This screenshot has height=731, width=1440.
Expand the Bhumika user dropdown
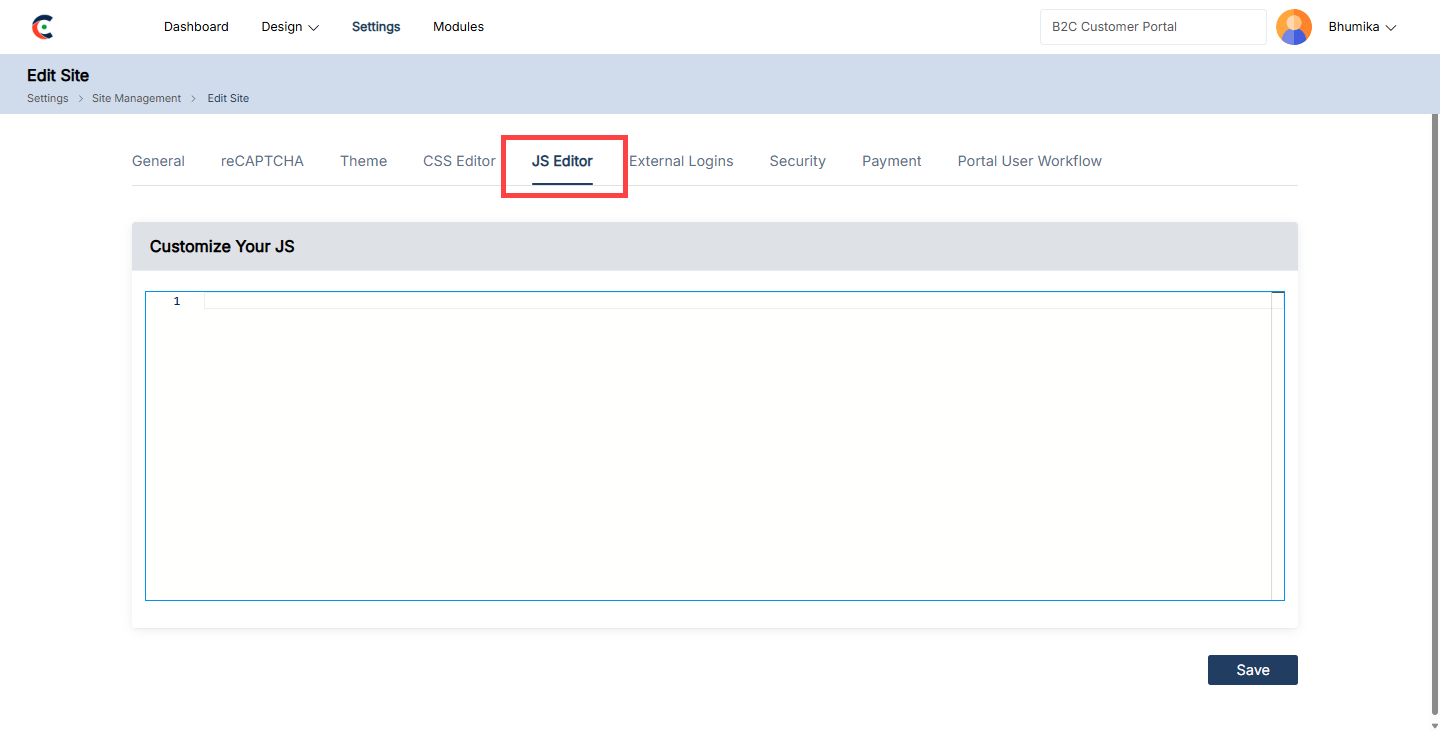[1361, 27]
